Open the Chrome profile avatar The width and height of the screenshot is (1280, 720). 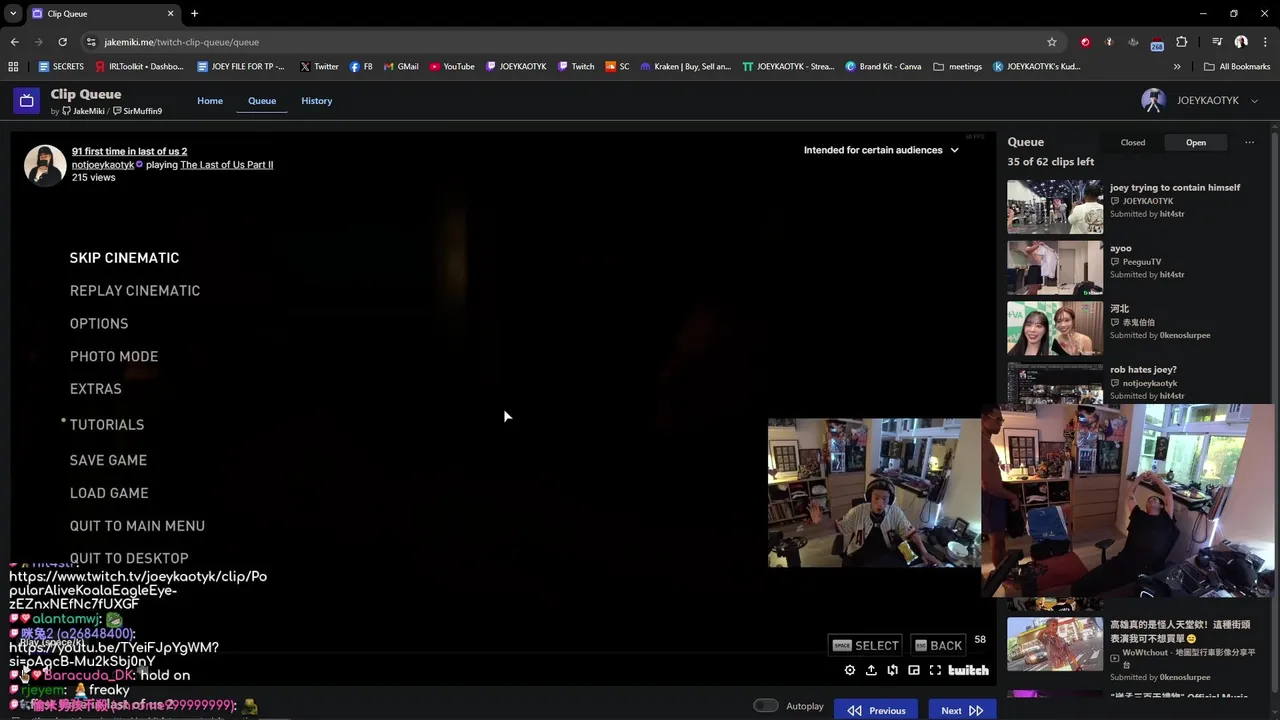[1241, 42]
